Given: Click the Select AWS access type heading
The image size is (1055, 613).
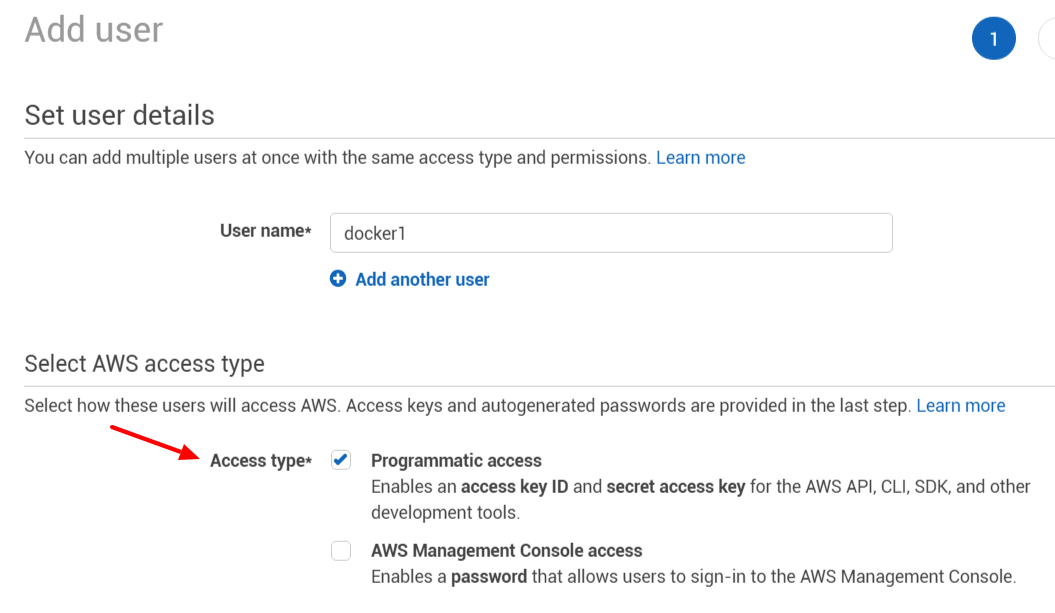Looking at the screenshot, I should tap(144, 363).
